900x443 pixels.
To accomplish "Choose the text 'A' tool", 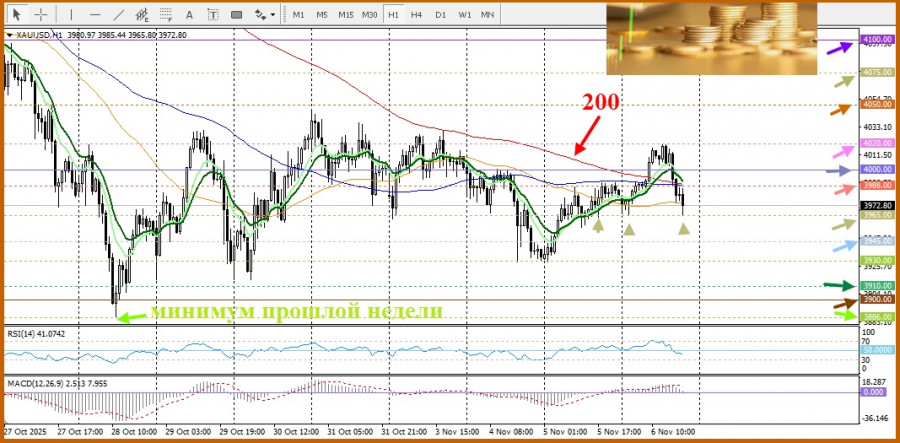I will click(x=190, y=14).
